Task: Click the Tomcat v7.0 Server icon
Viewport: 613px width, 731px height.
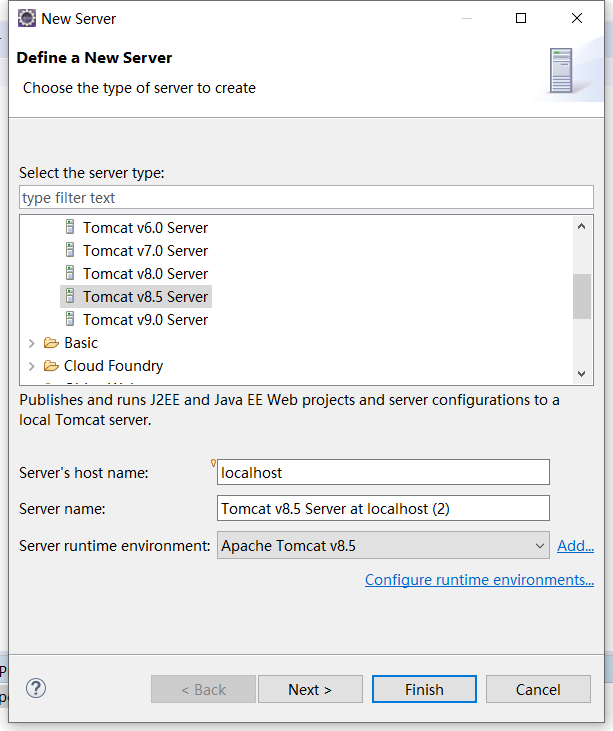Action: [x=70, y=250]
